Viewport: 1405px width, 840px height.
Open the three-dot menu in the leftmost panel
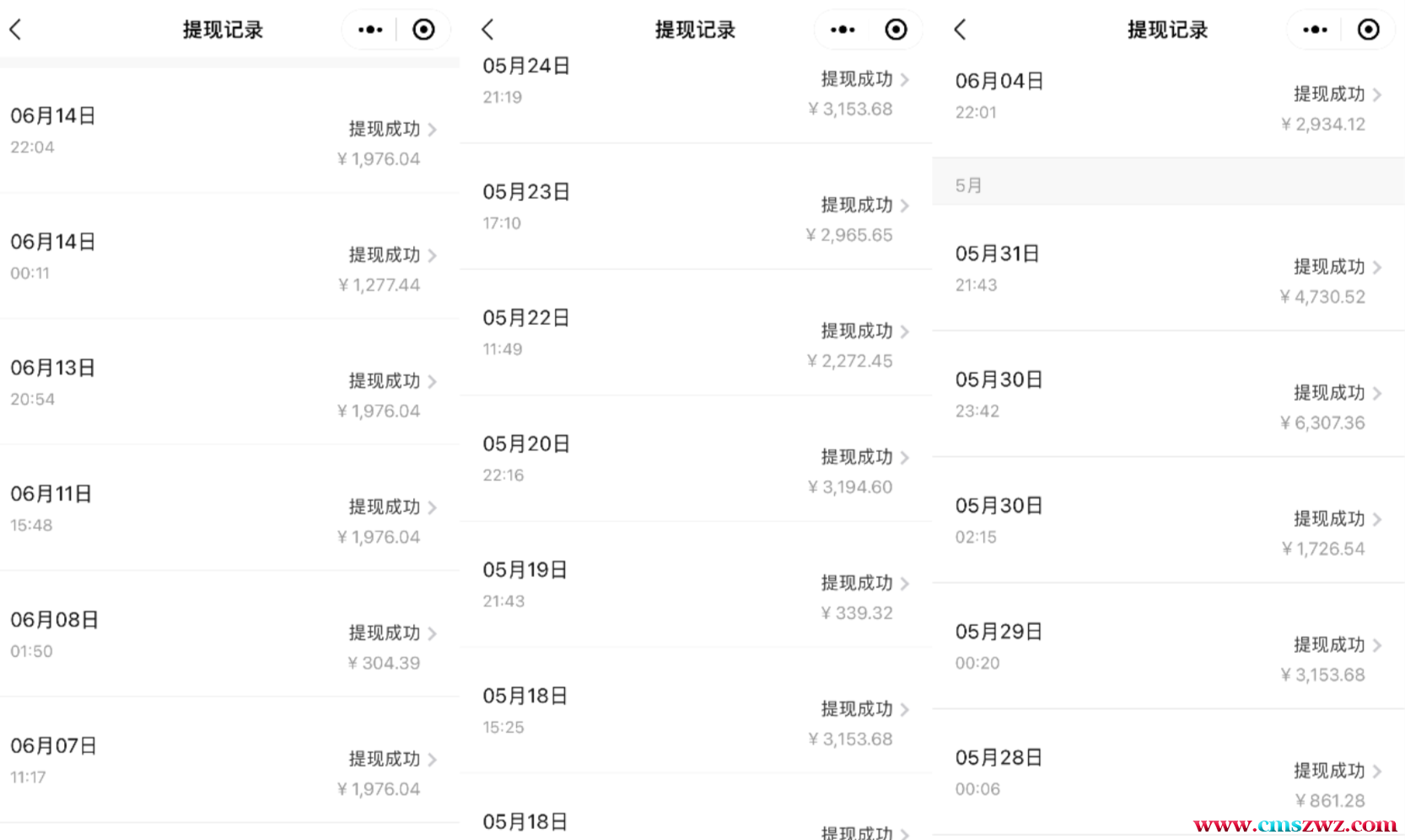click(370, 30)
